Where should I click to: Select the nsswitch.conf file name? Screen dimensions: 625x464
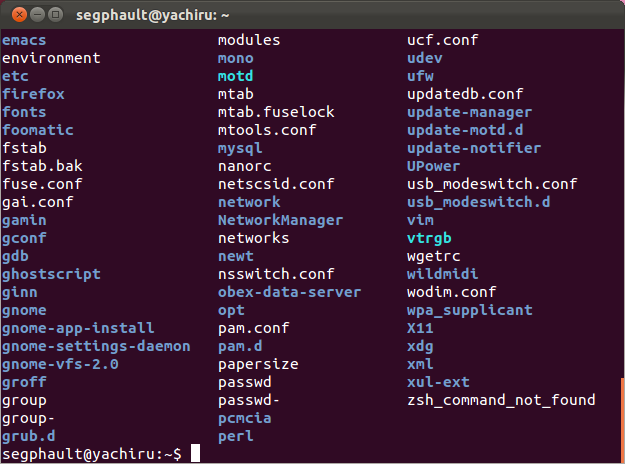(276, 274)
